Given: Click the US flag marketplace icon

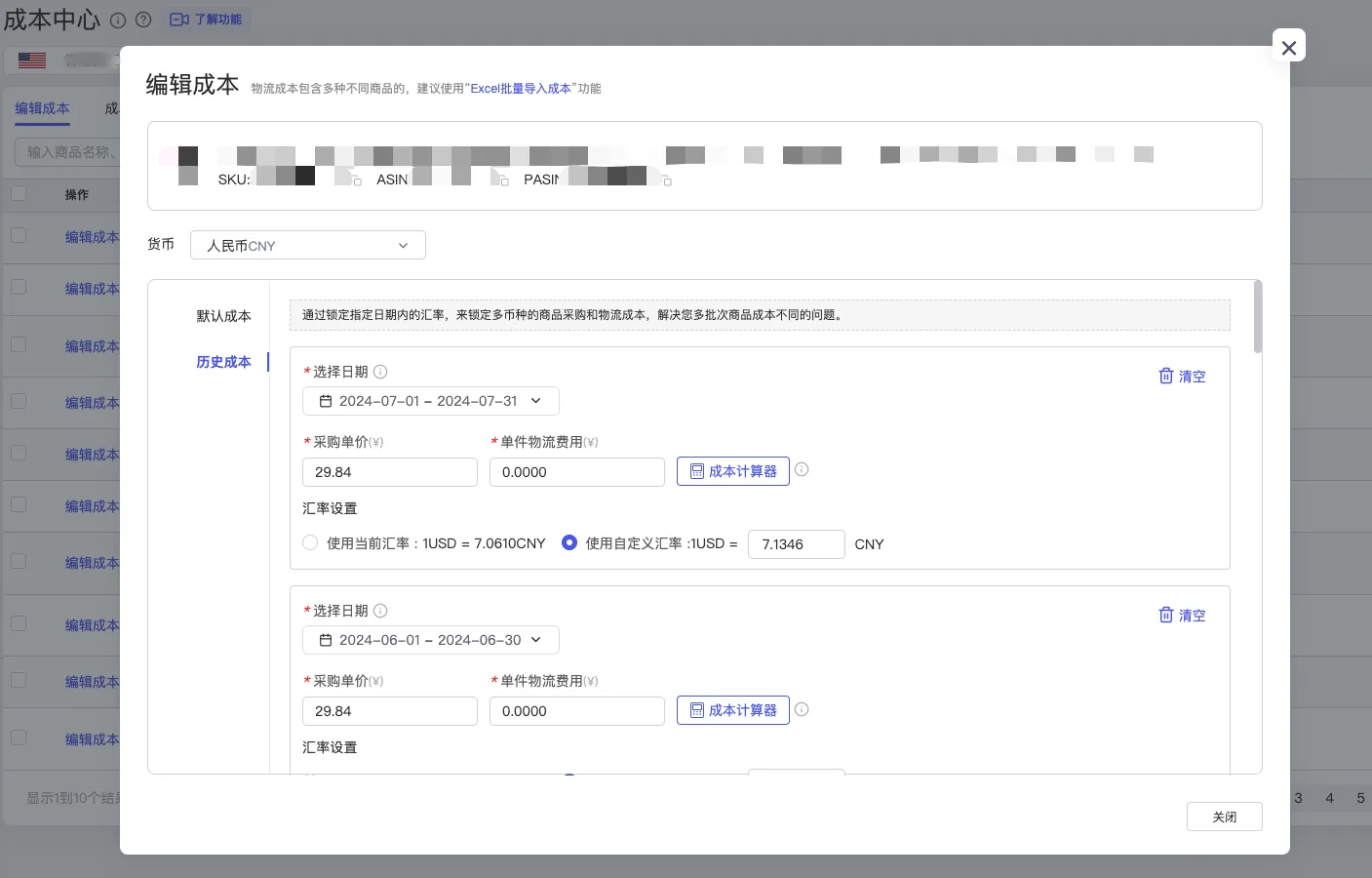Looking at the screenshot, I should click(32, 60).
